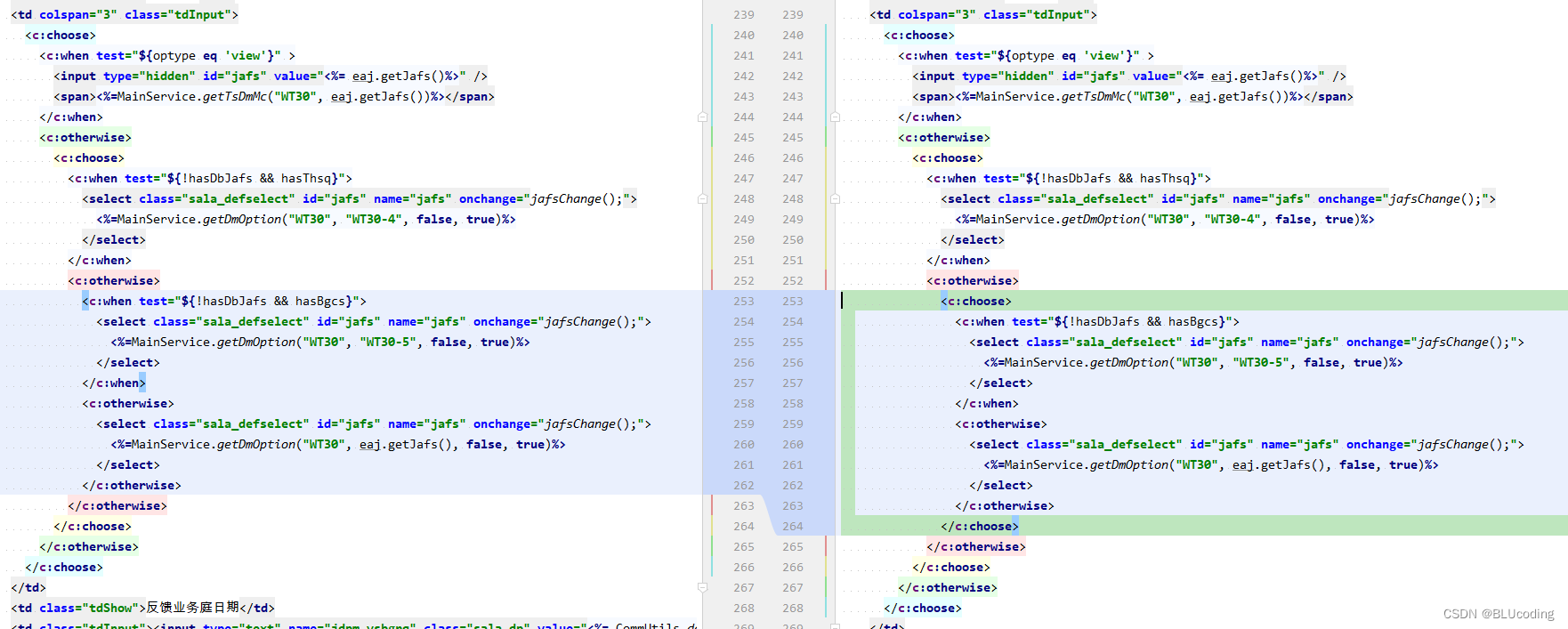
Task: Collapse the fold marker at left line 244
Action: pyautogui.click(x=702, y=117)
